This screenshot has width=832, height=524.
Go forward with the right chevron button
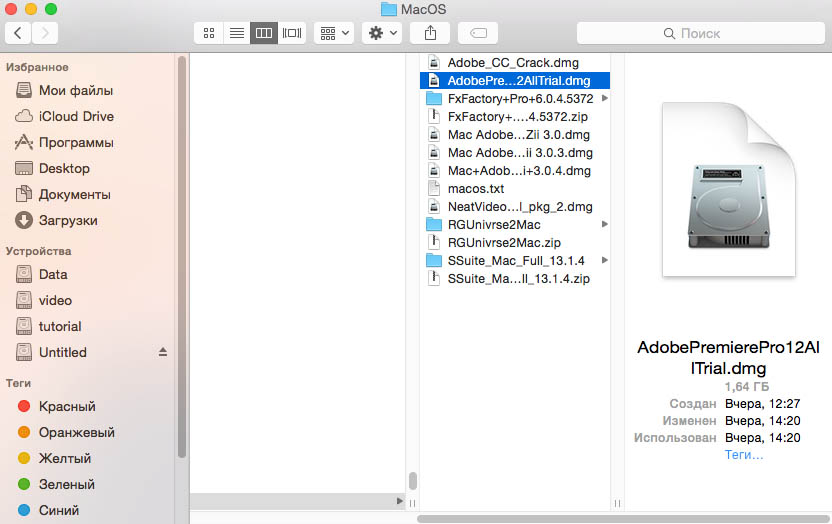click(x=45, y=33)
